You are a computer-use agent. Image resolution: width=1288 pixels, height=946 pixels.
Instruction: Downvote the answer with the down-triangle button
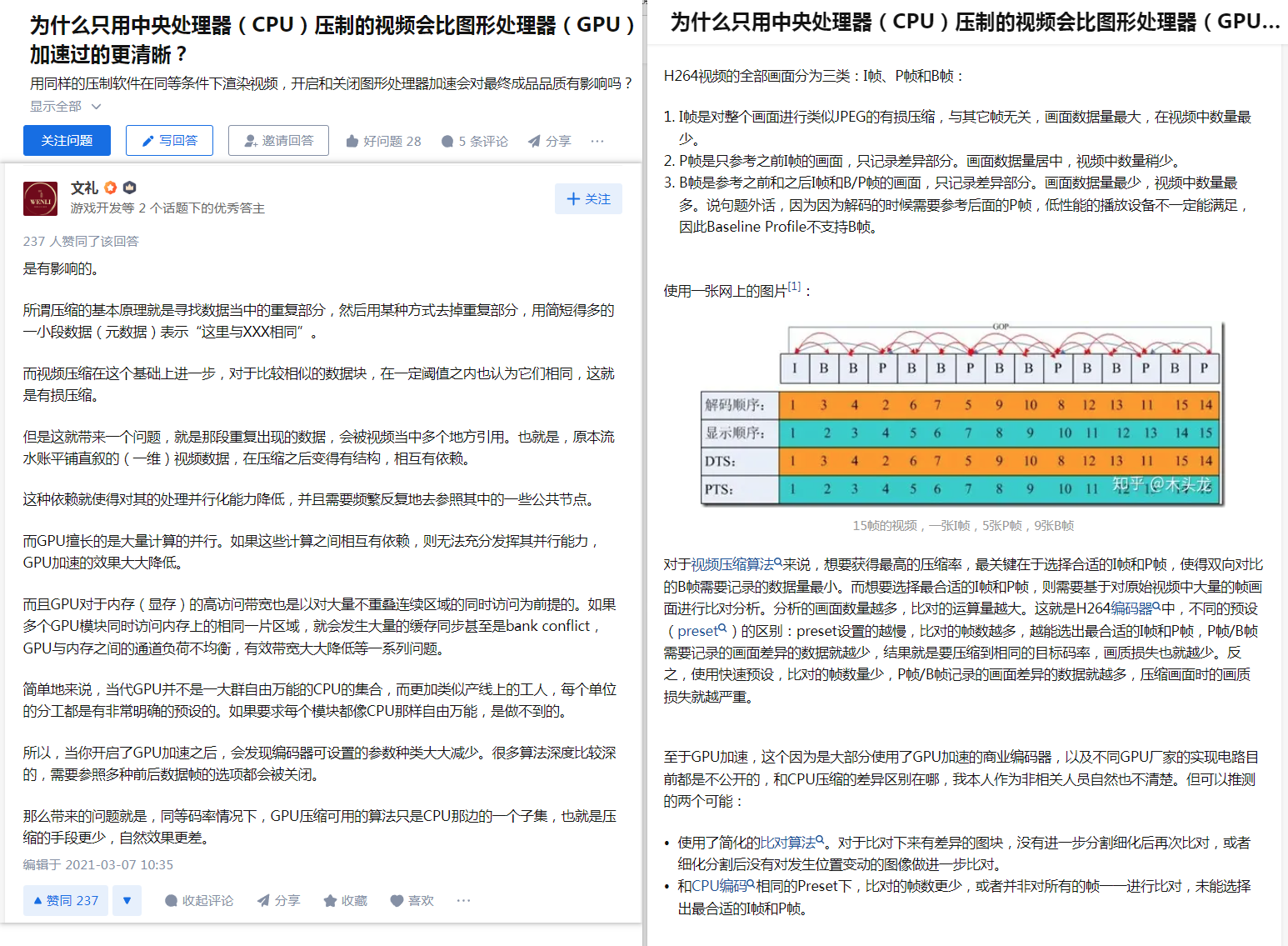click(x=127, y=900)
